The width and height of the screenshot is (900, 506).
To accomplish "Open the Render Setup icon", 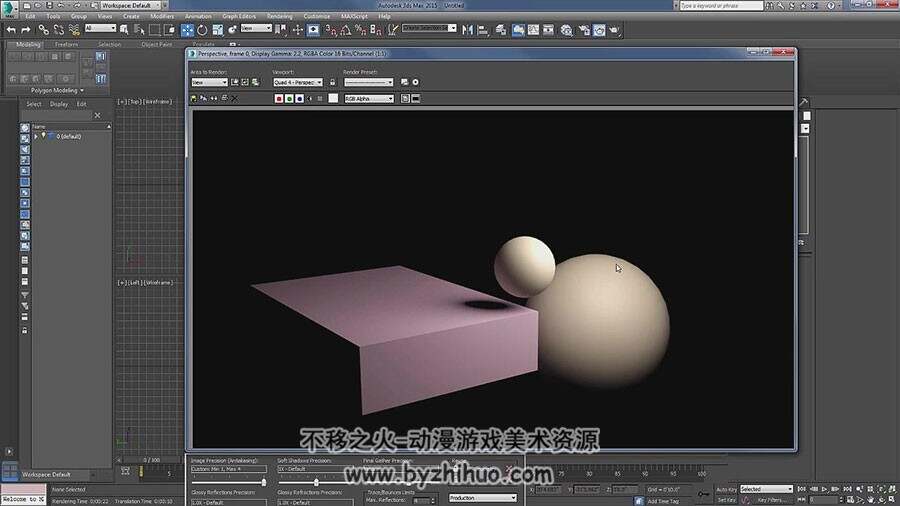I will pos(584,30).
